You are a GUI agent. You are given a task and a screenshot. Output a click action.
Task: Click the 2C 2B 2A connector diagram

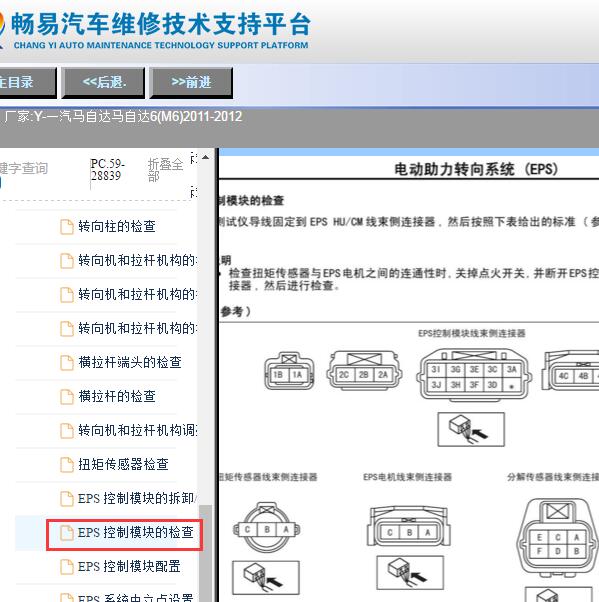tap(364, 370)
